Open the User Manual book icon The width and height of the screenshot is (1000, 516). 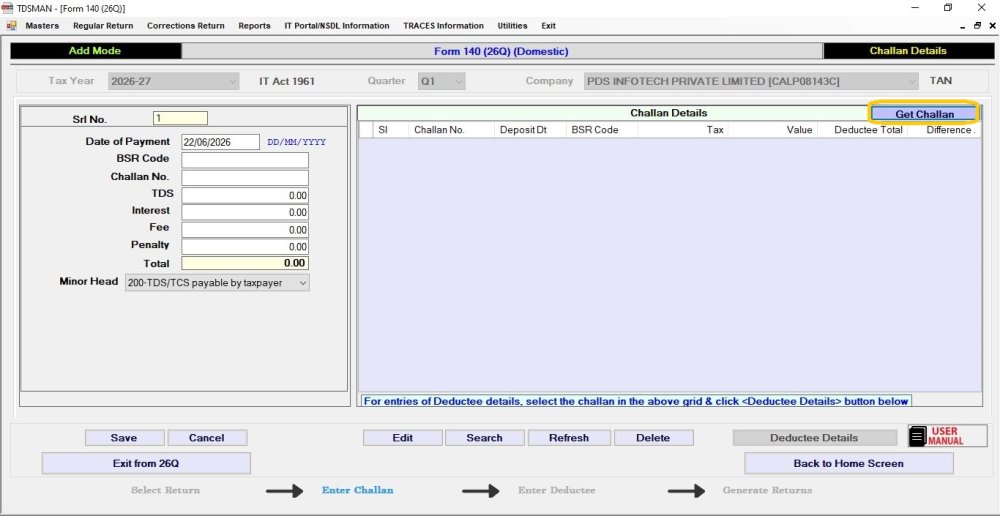coord(917,436)
